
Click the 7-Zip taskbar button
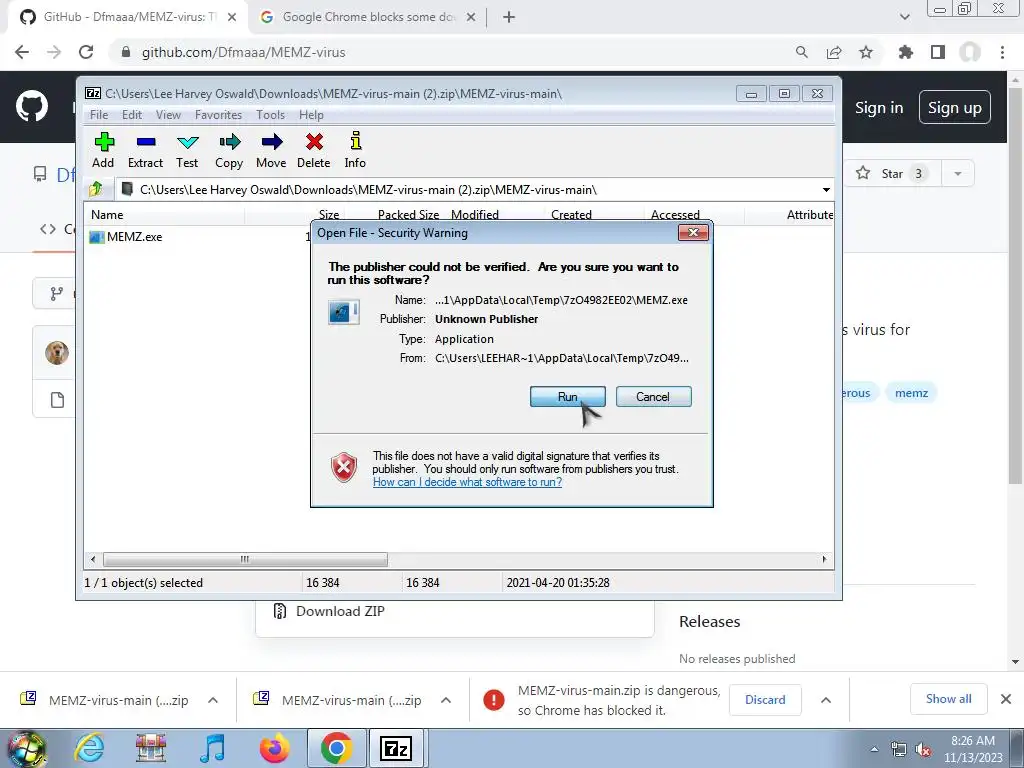(396, 748)
